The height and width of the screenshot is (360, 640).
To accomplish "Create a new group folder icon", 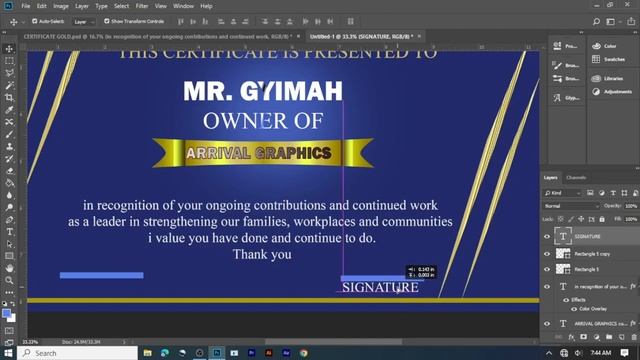I will pos(609,337).
